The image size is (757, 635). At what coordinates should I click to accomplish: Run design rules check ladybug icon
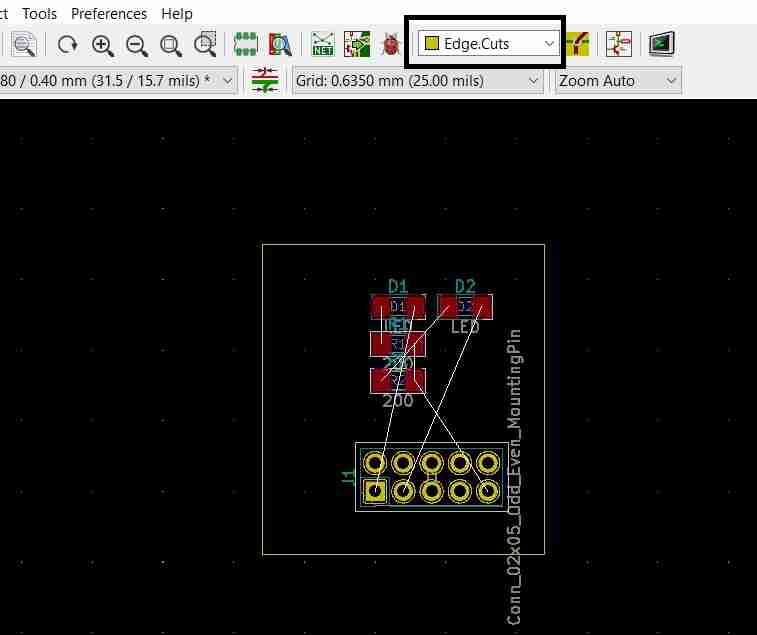(x=391, y=44)
